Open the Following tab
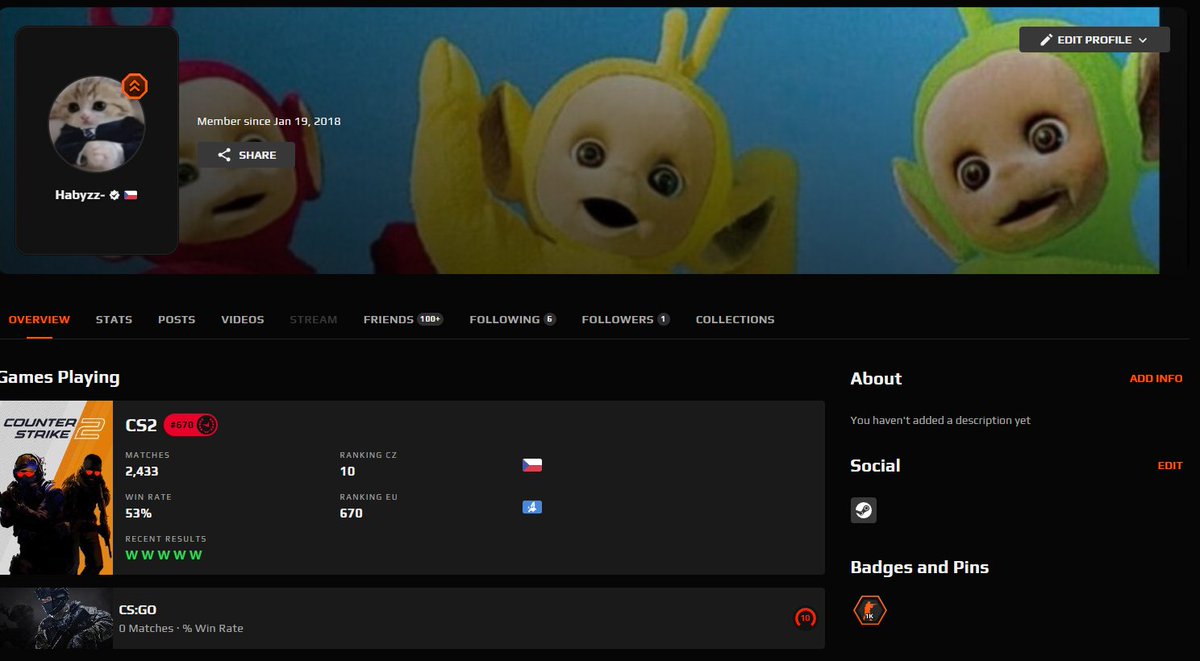The height and width of the screenshot is (661, 1200). pos(512,320)
